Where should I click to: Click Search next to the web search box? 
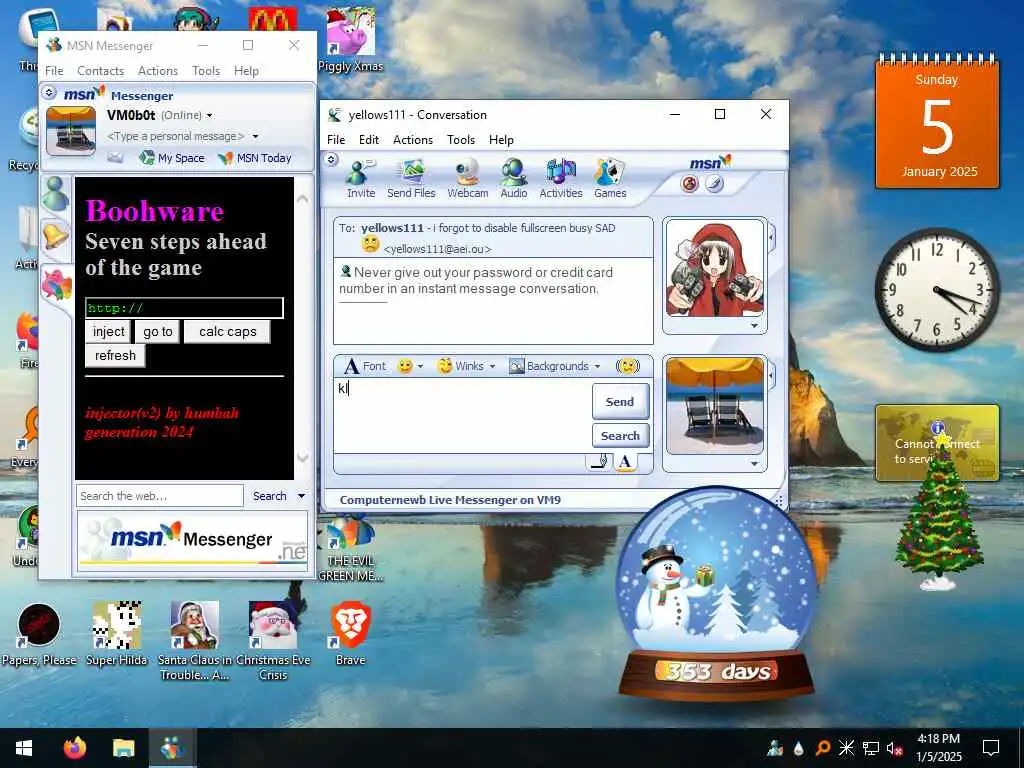coord(270,496)
